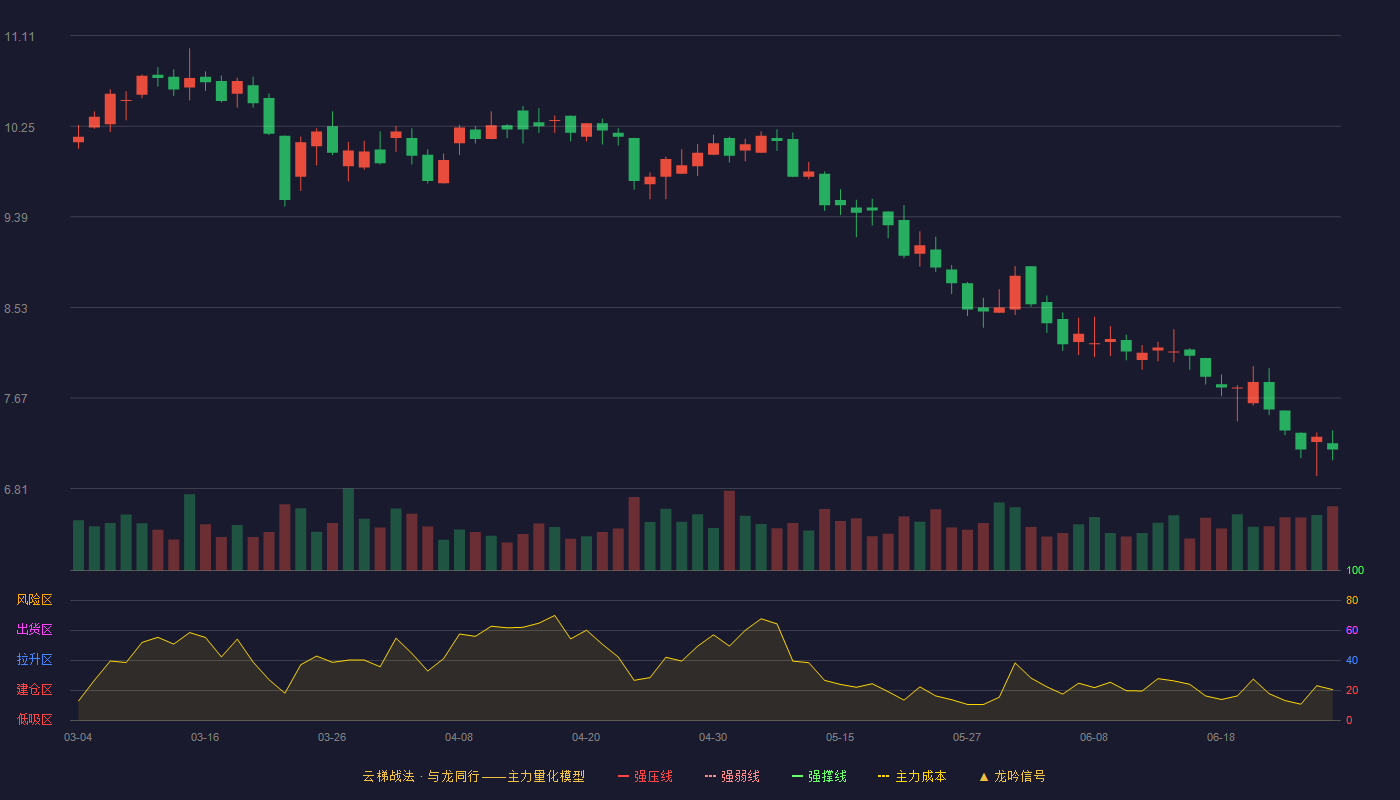The width and height of the screenshot is (1400, 800).
Task: Toggle the 强压线 series via its label
Action: [653, 776]
